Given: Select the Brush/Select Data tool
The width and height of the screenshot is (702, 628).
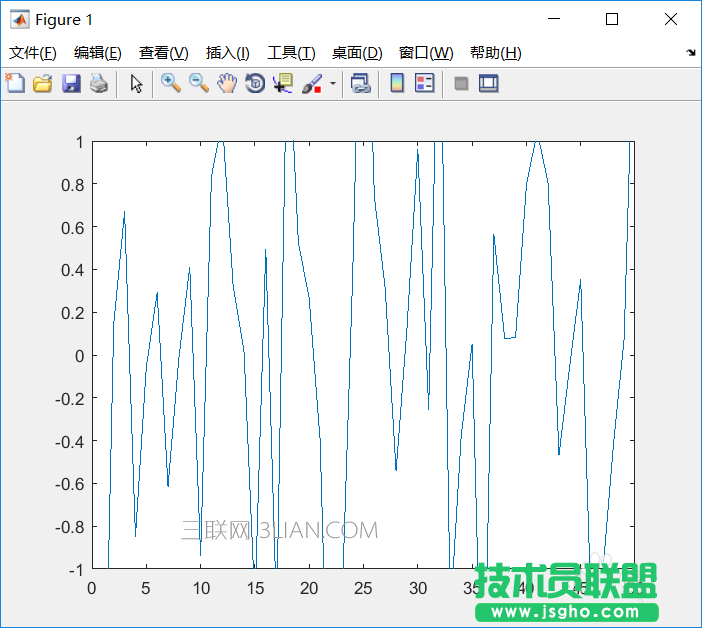Looking at the screenshot, I should click(312, 83).
